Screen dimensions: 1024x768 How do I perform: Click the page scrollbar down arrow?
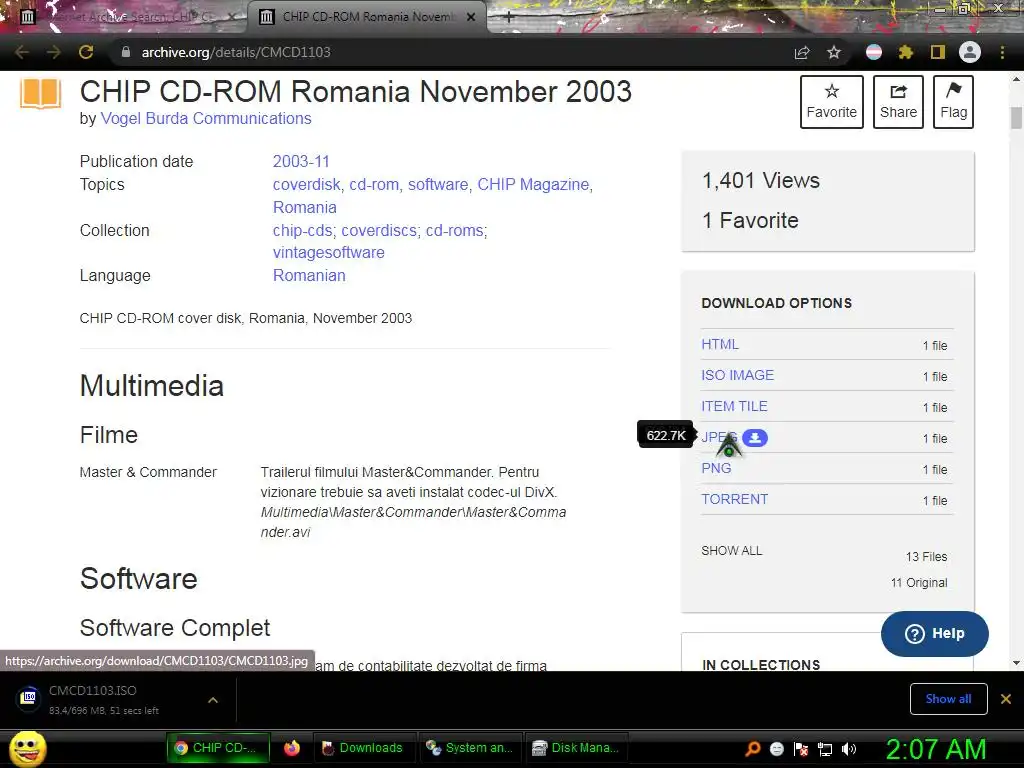[1016, 663]
